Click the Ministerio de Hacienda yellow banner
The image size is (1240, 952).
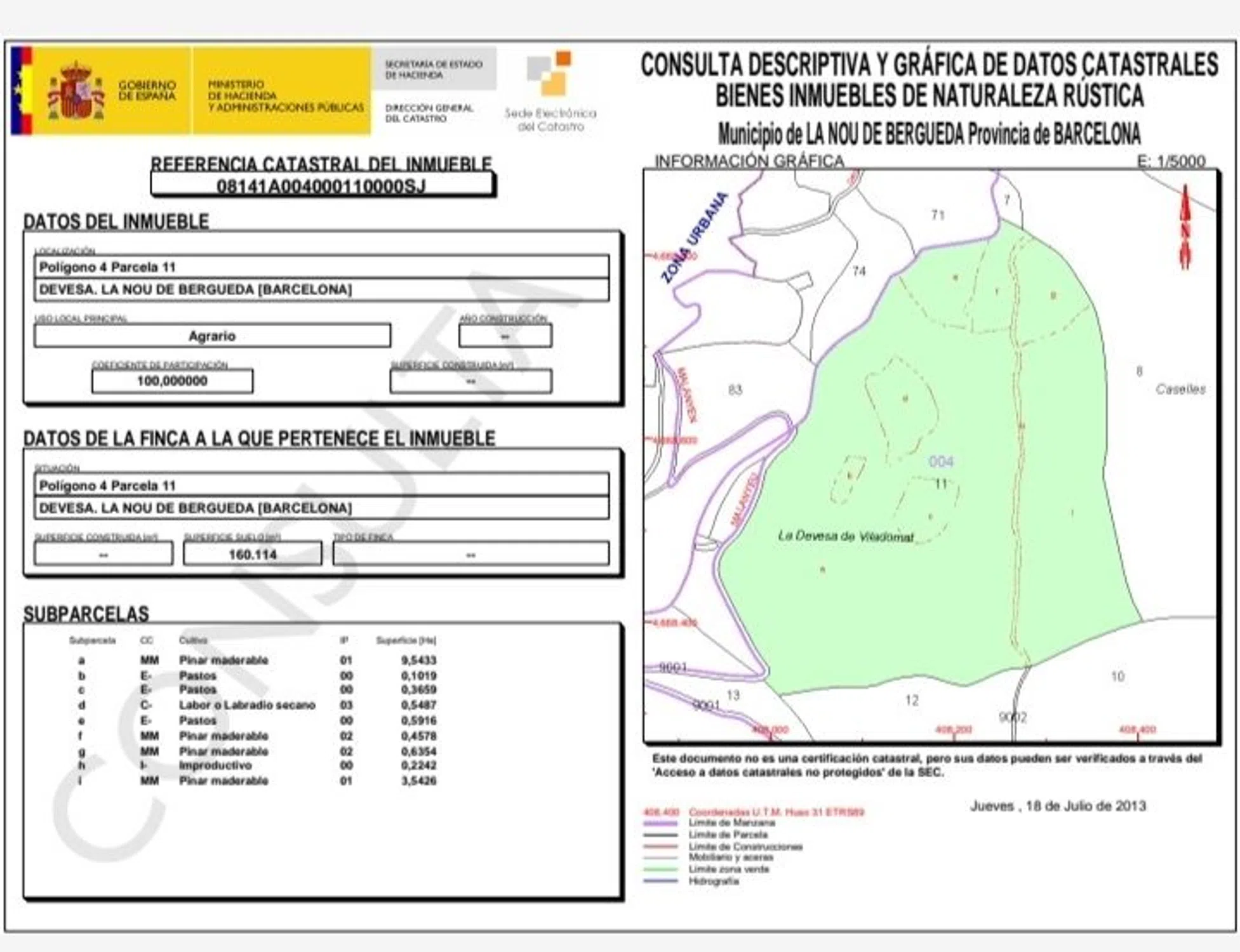[x=282, y=91]
